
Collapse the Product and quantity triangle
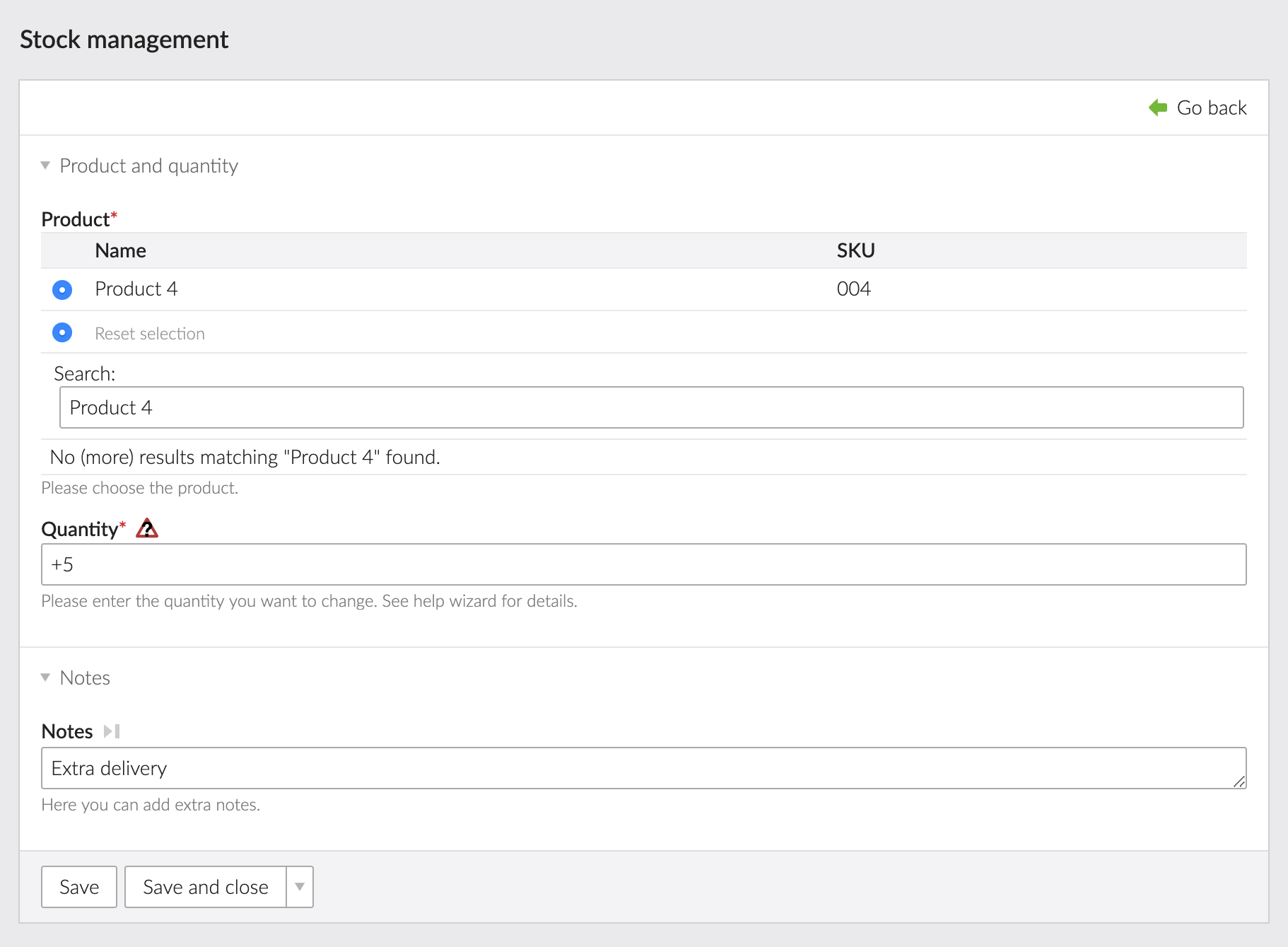45,165
